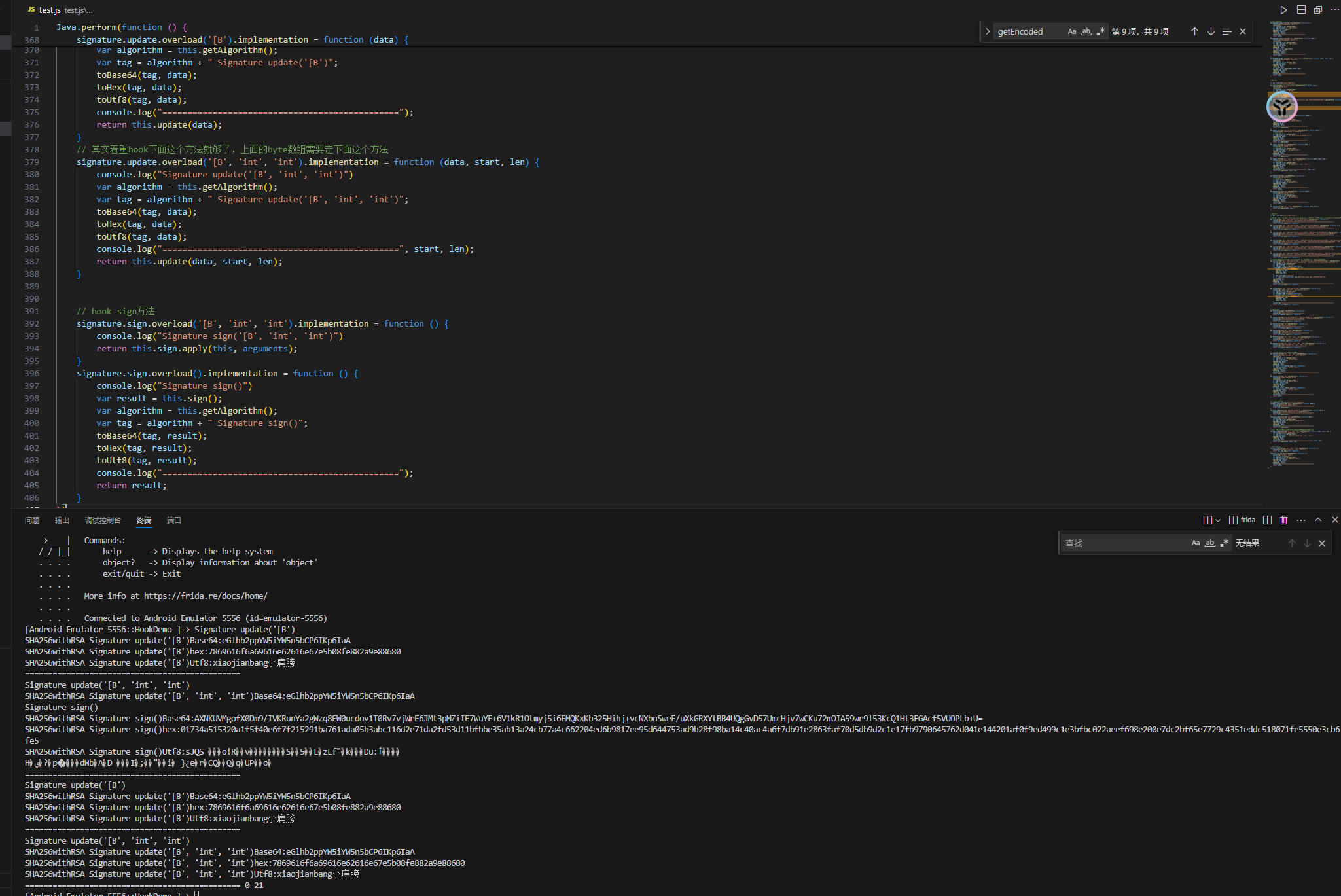Open the frida.re docs link in terminal

[x=206, y=596]
